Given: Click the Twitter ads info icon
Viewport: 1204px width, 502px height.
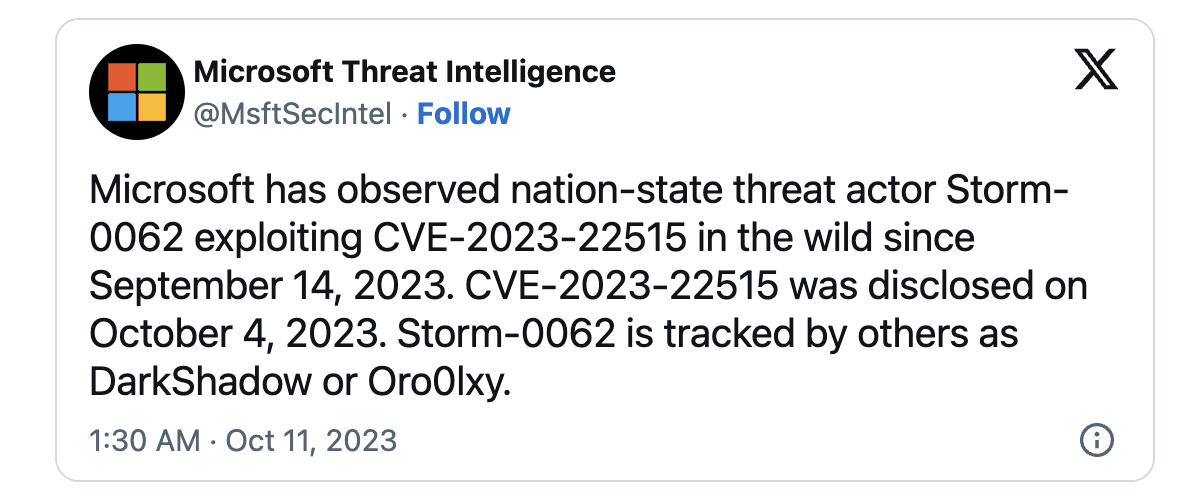Looking at the screenshot, I should coord(1098,441).
